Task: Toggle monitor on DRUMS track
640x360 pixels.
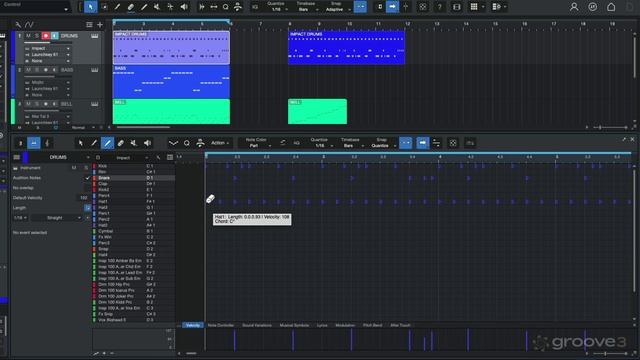Action: [x=54, y=36]
